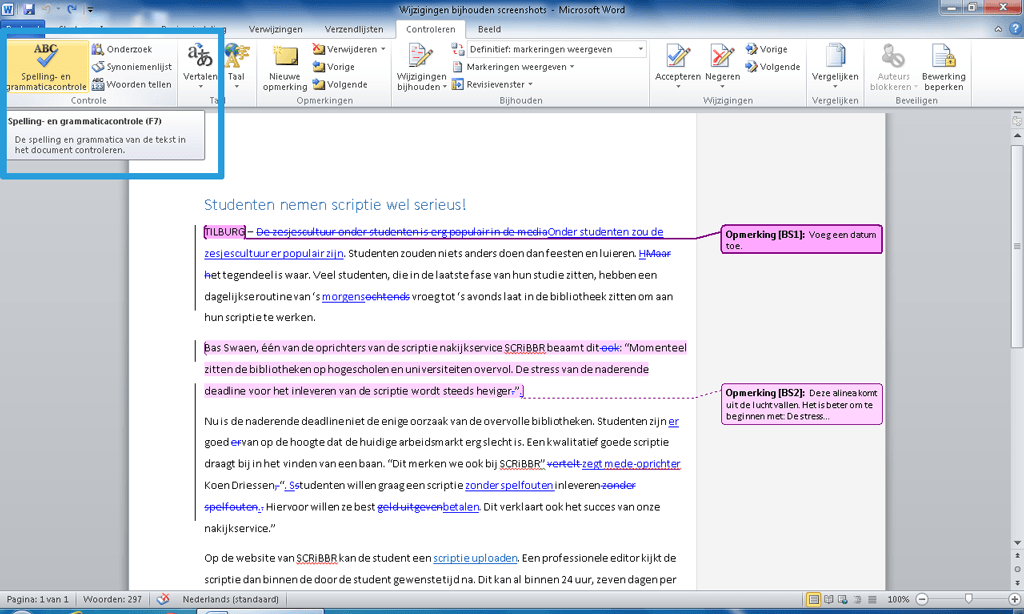Follow the 'scriptie uploaden' hyperlink
This screenshot has height=614, width=1024.
click(x=476, y=558)
